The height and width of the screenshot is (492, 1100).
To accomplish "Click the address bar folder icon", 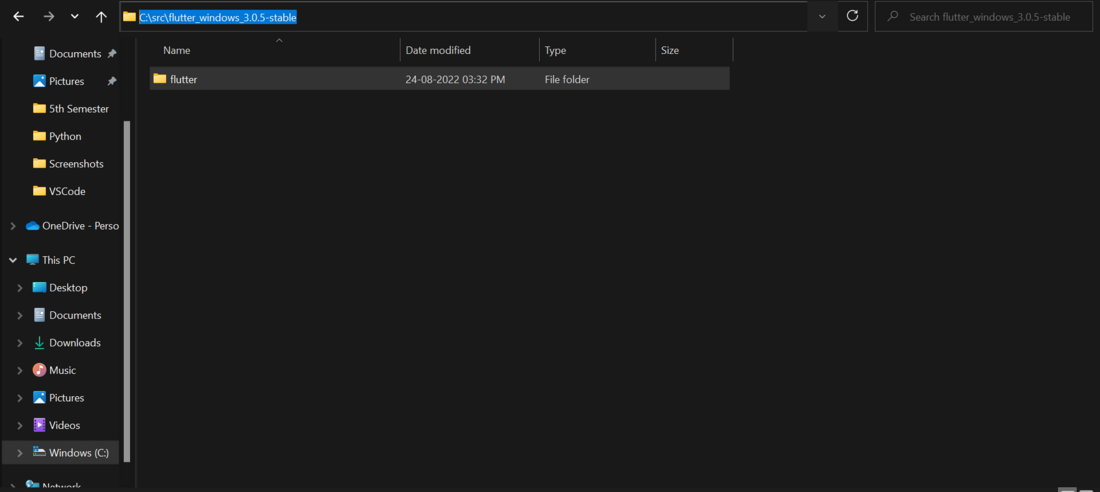I will click(129, 17).
